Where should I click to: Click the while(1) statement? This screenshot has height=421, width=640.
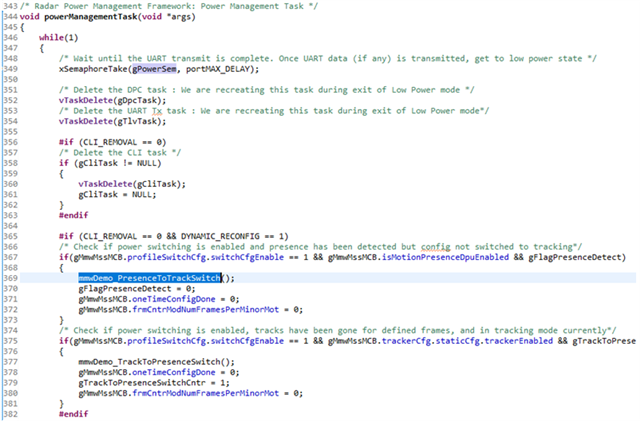click(x=59, y=38)
